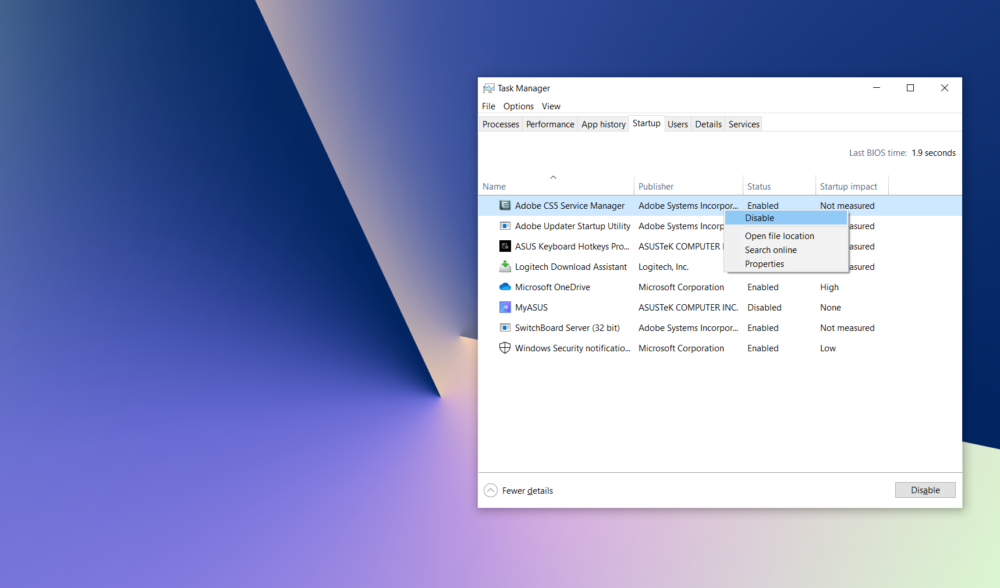Minimize the Task Manager window

point(876,88)
